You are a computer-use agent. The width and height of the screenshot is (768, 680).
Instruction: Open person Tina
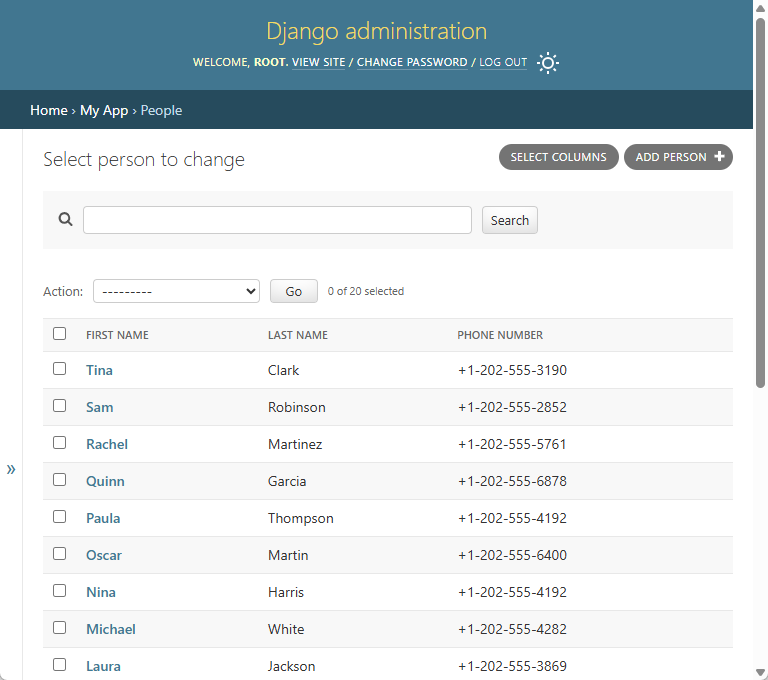(99, 370)
